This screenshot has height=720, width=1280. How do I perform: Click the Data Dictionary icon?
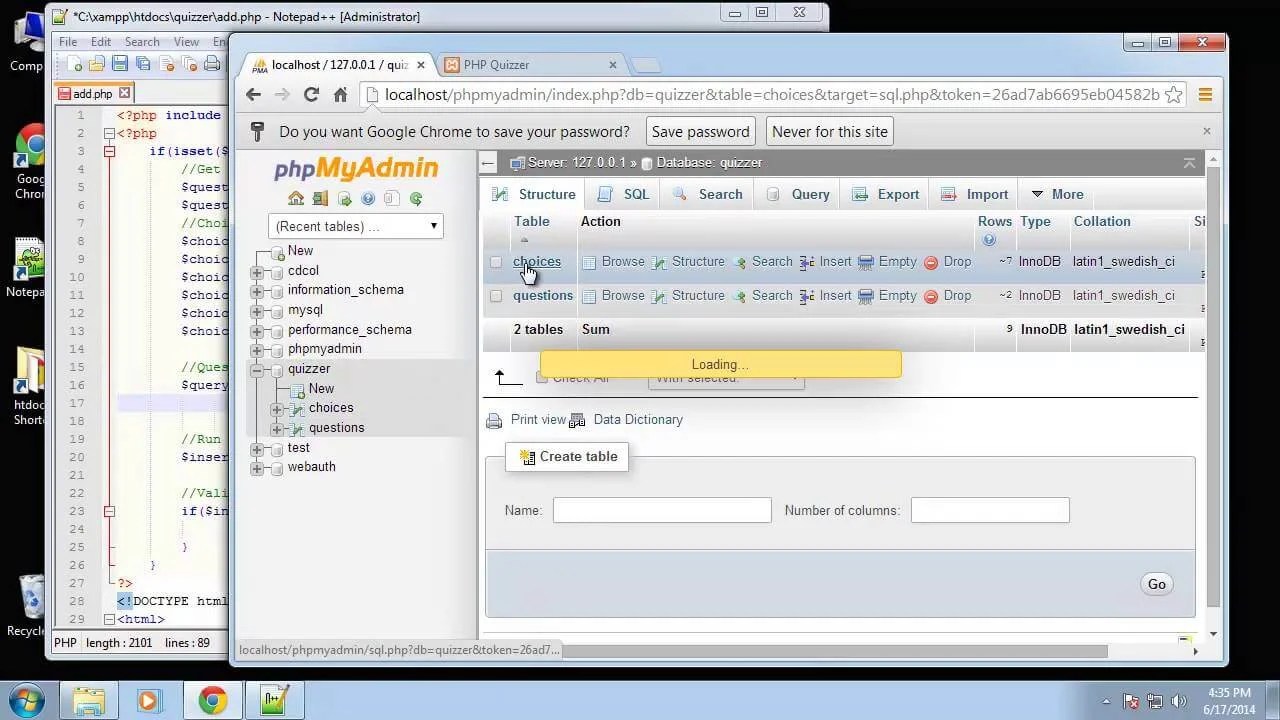577,421
